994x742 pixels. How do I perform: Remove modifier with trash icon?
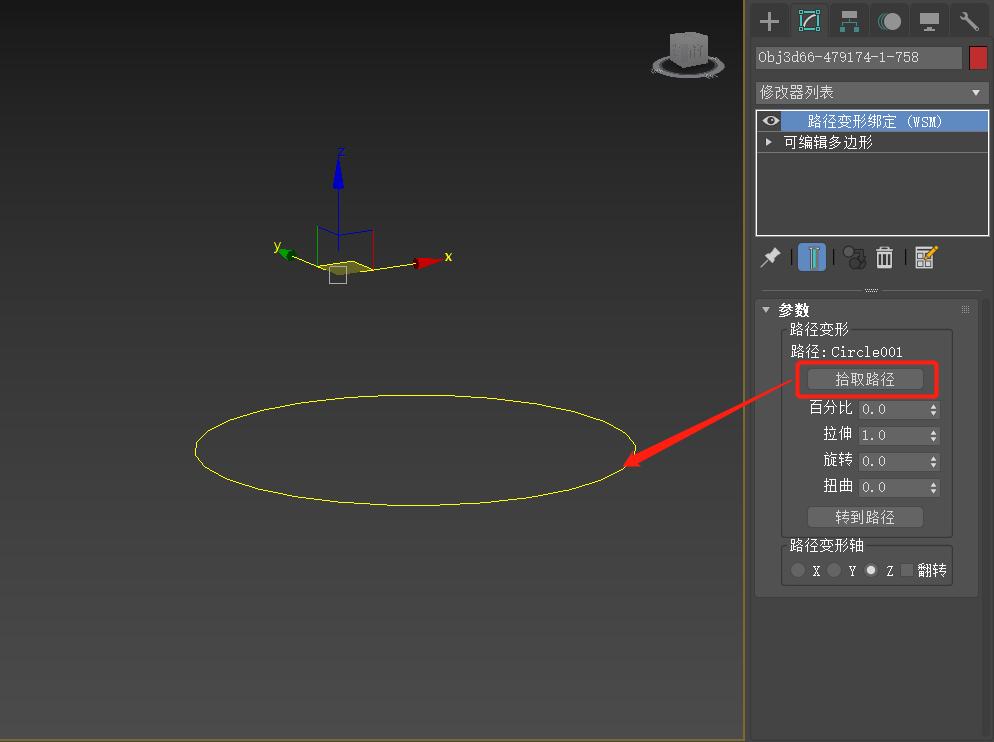[x=884, y=258]
